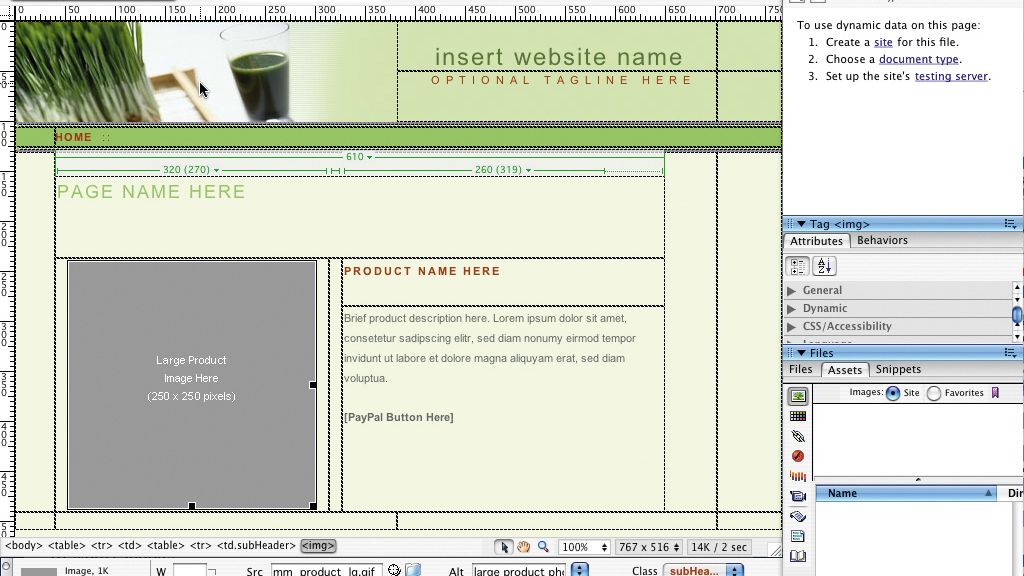This screenshot has height=576, width=1024.
Task: Collapse the Tag <img> panel
Action: [801, 224]
